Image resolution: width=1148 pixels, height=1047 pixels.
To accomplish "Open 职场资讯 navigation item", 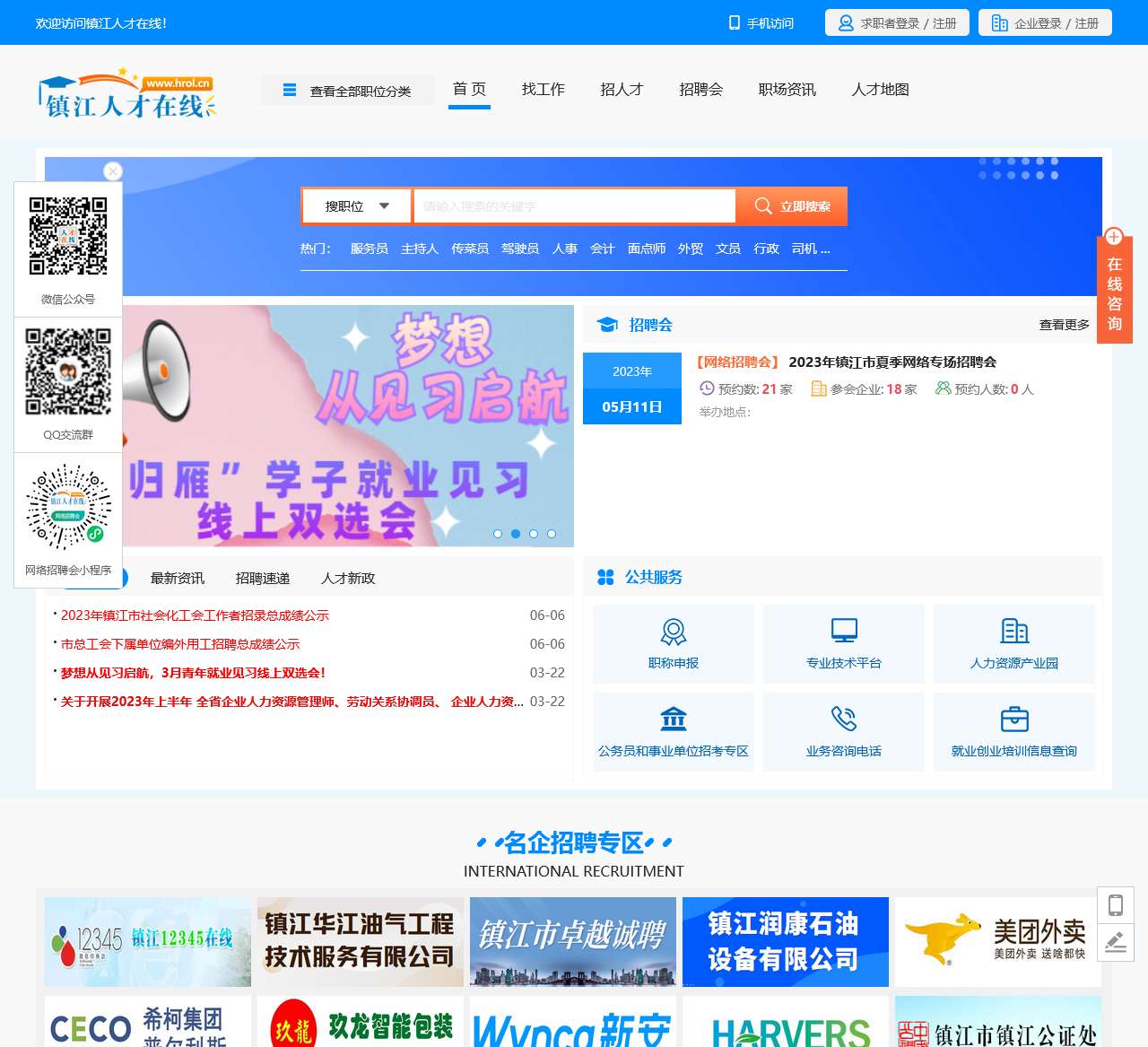I will pyautogui.click(x=787, y=89).
